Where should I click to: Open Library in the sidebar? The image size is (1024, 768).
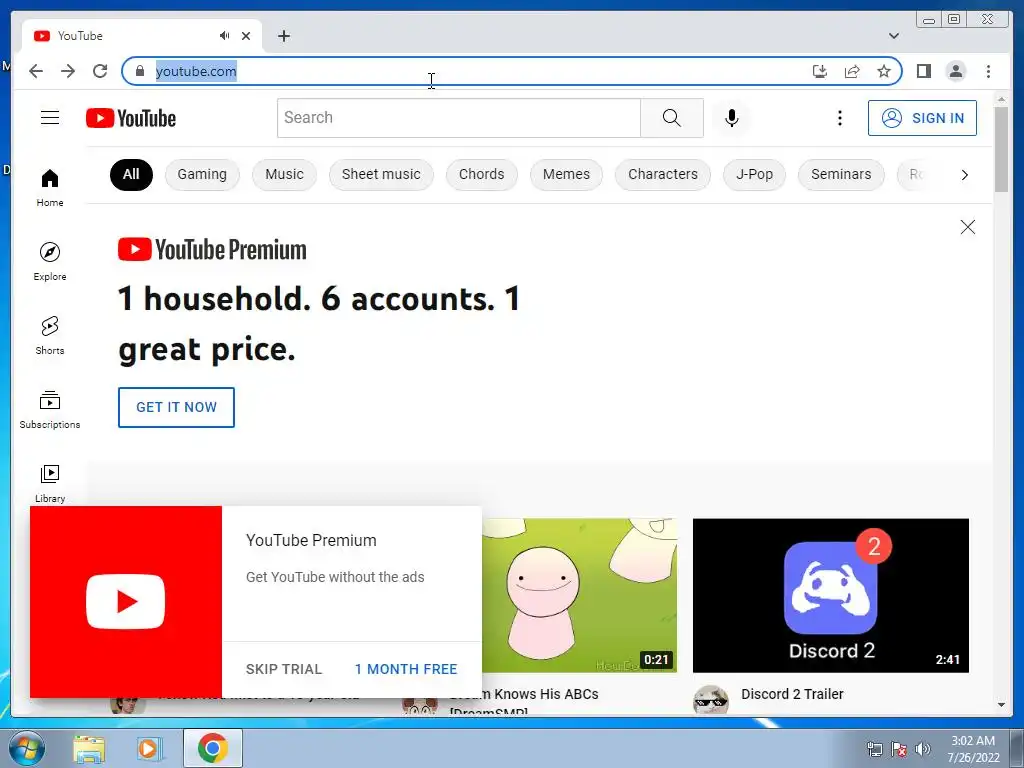[50, 483]
